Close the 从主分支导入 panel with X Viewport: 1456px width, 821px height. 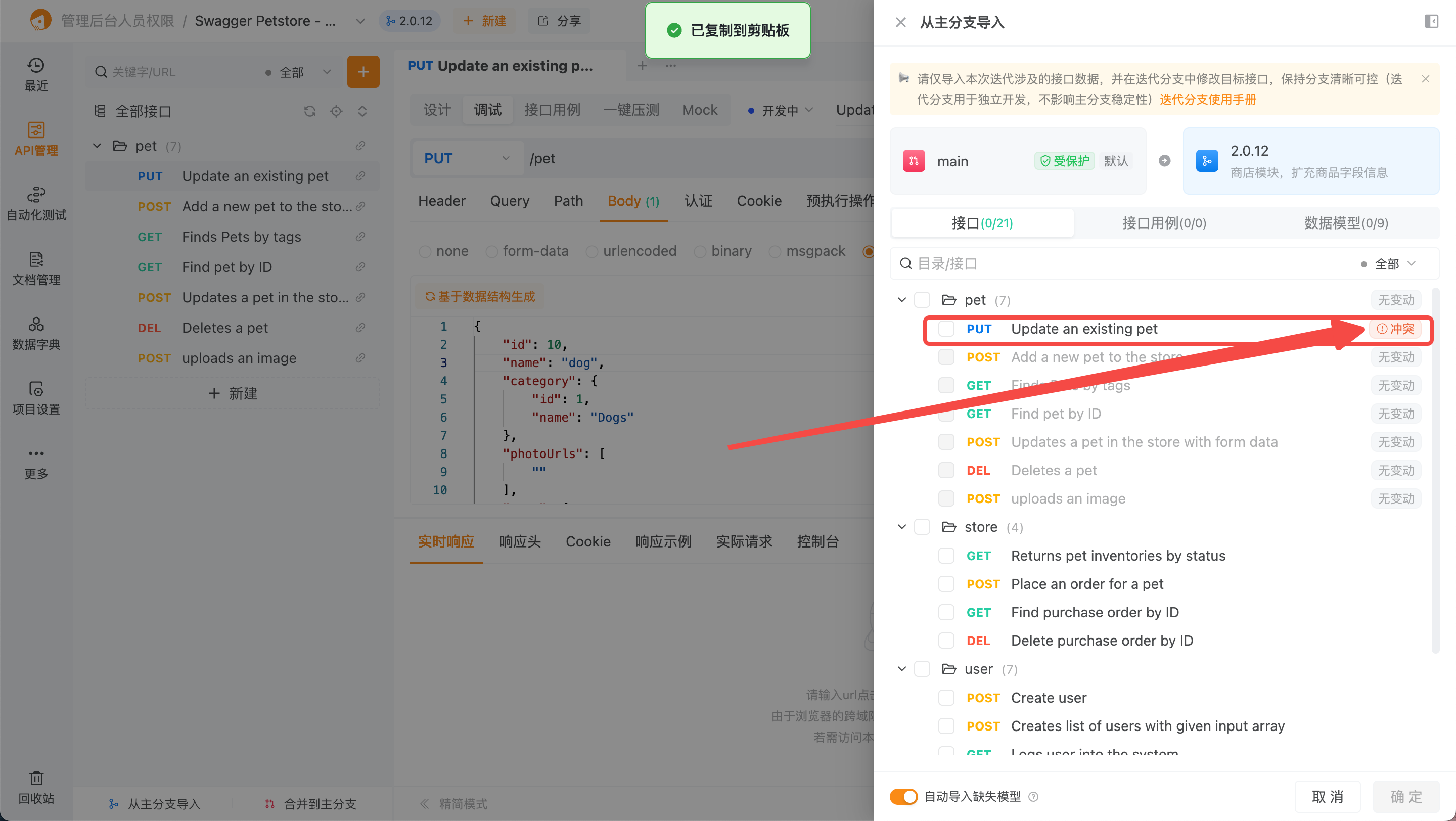[x=900, y=22]
